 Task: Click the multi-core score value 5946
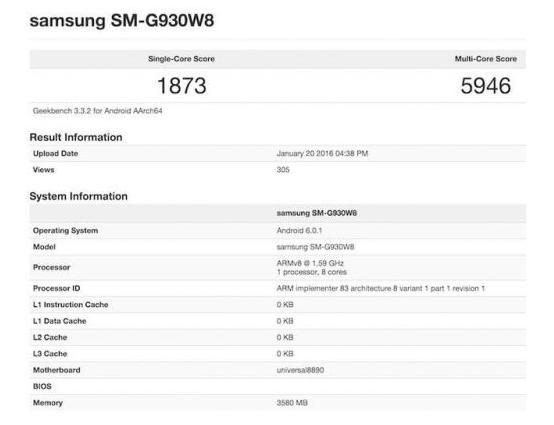tap(485, 86)
